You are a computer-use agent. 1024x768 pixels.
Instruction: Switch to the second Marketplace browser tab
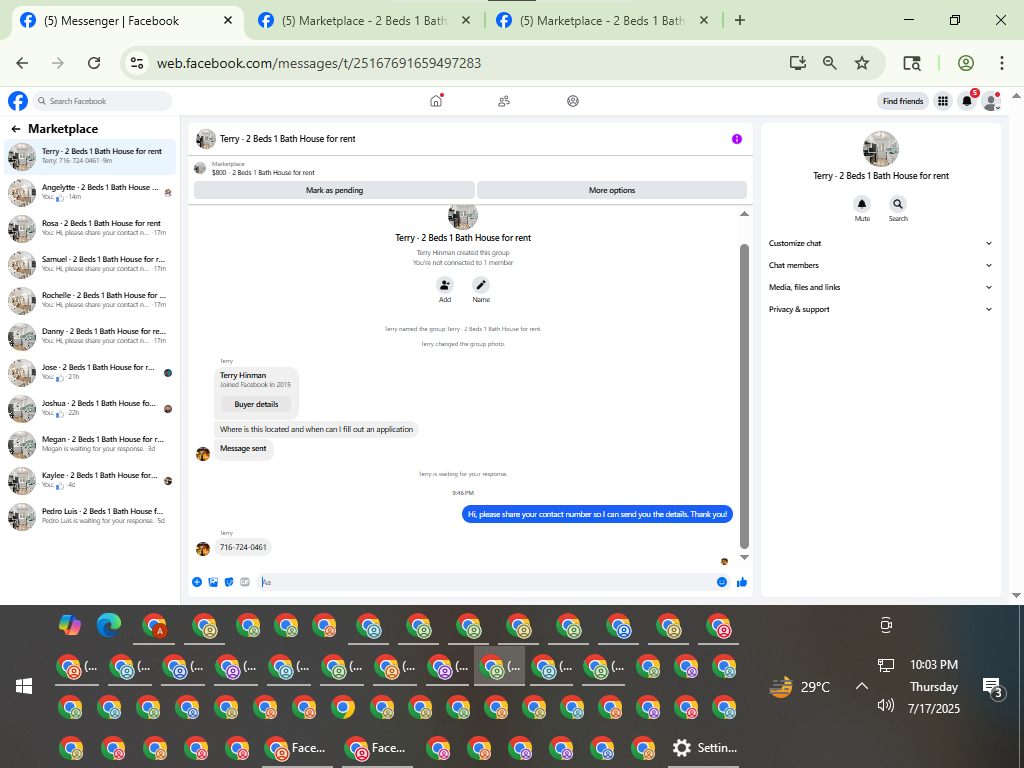coord(364,21)
